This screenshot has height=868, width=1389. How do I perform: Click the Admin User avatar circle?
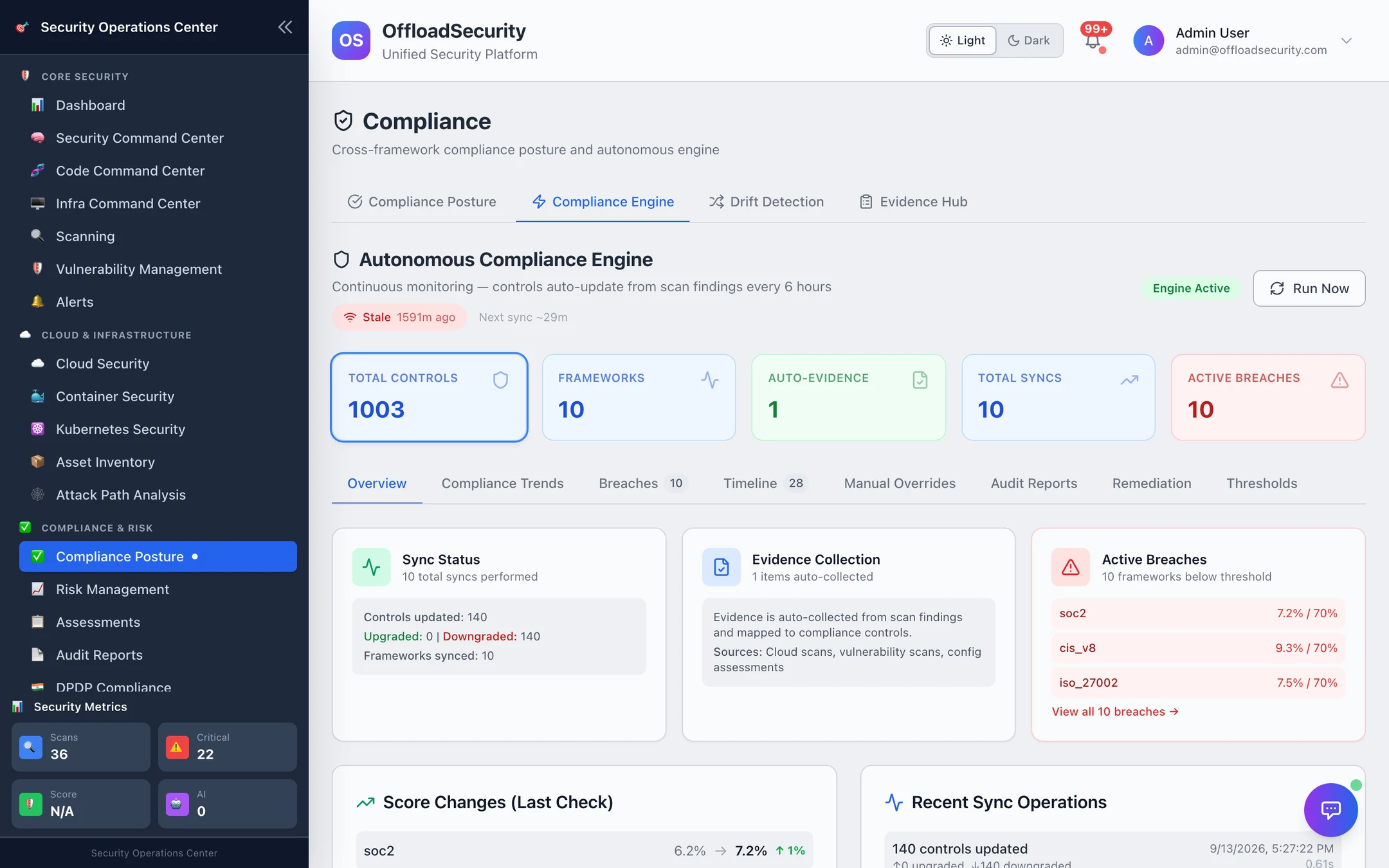[1148, 41]
